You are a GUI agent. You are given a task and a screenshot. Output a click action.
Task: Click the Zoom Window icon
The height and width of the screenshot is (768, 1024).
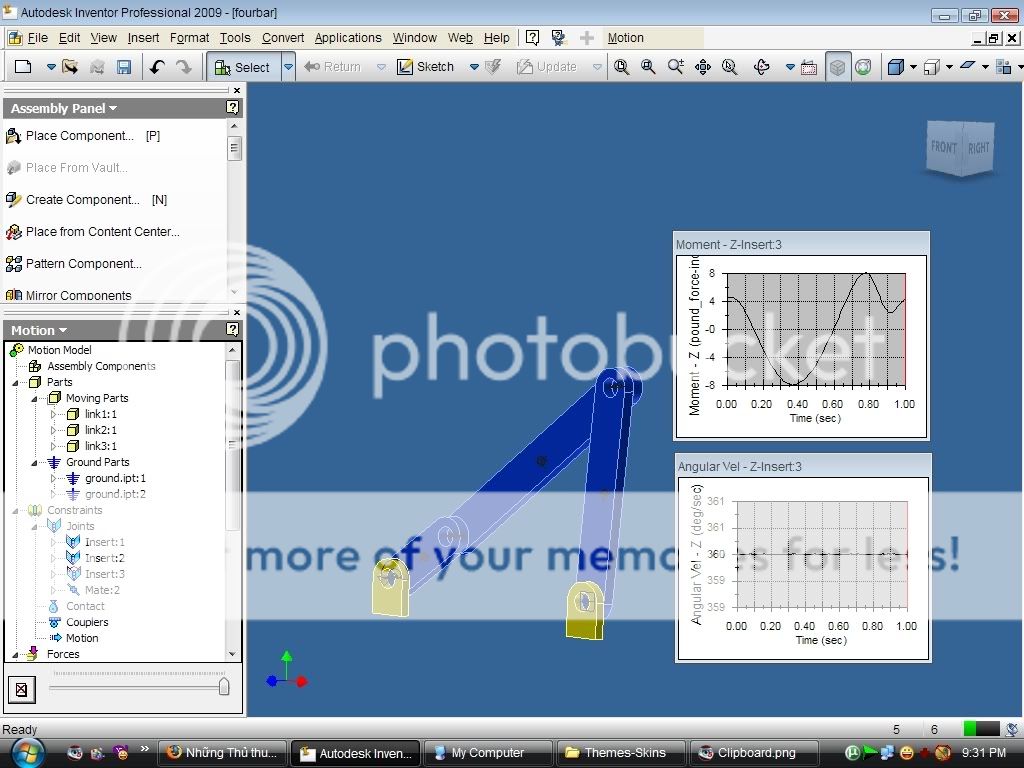[x=648, y=67]
